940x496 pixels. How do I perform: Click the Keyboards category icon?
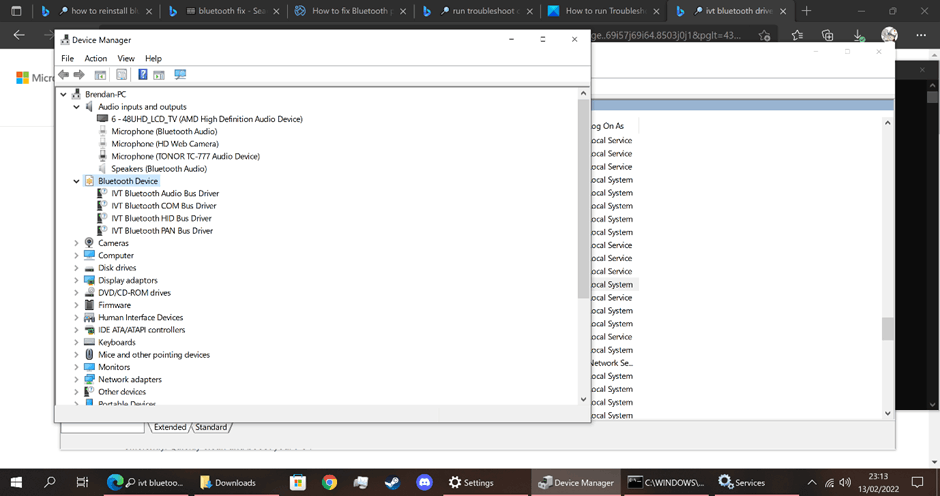(x=89, y=342)
